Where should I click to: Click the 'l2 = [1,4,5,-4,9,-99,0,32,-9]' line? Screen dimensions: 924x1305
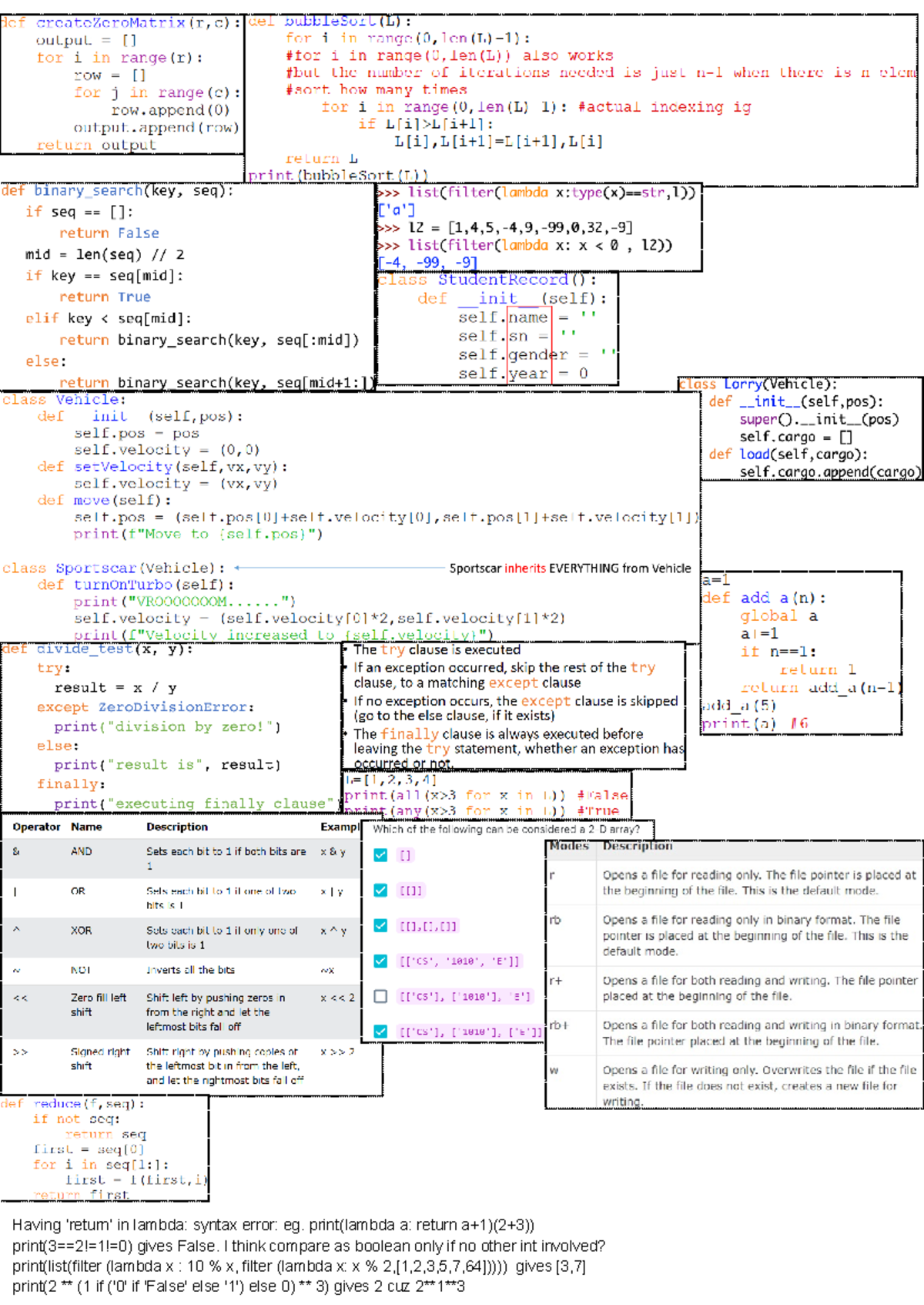click(505, 227)
